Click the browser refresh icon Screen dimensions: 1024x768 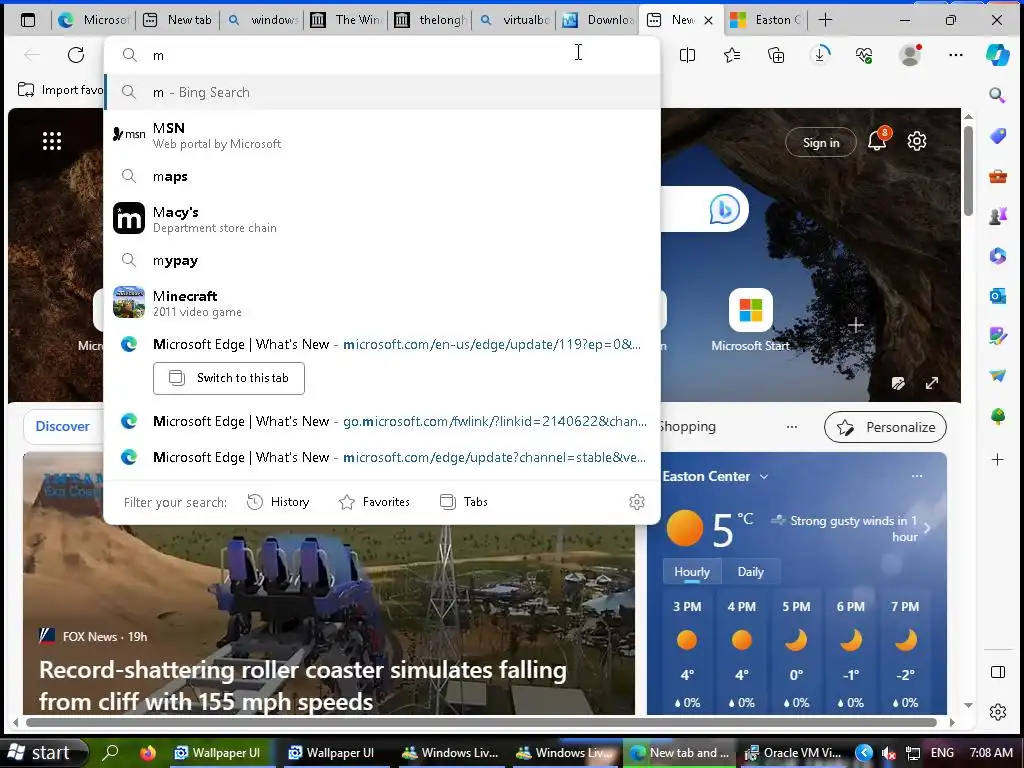click(x=76, y=55)
